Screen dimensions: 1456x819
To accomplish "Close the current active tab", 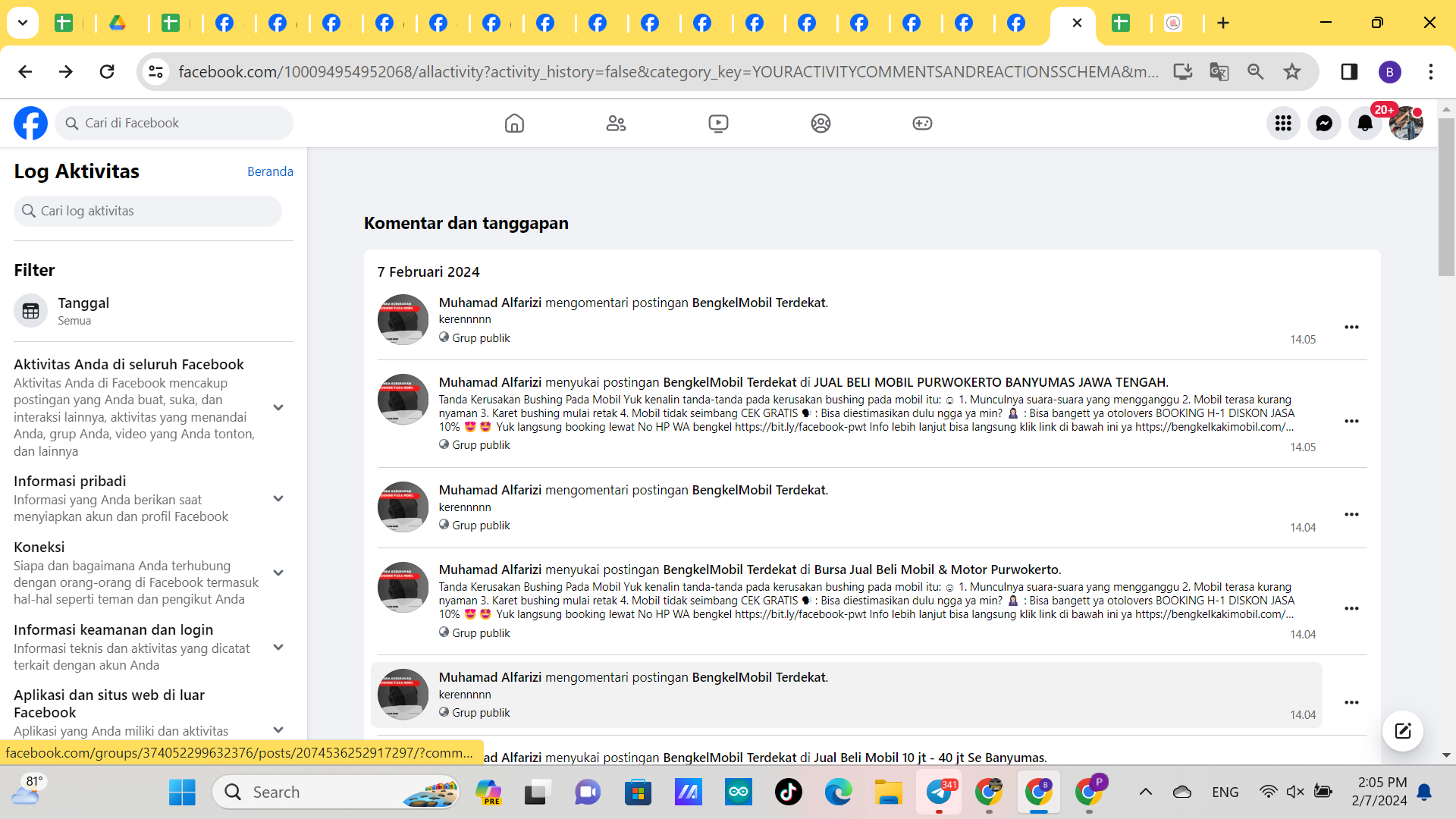I will 1077,23.
